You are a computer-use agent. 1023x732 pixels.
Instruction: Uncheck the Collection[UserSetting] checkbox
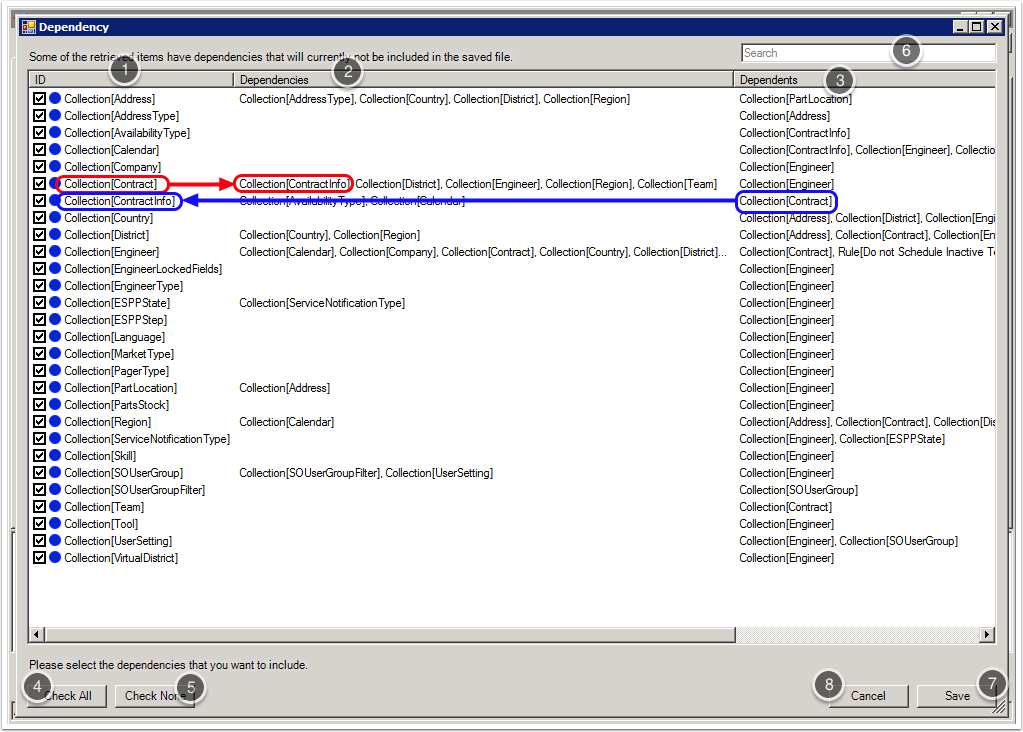click(x=40, y=541)
